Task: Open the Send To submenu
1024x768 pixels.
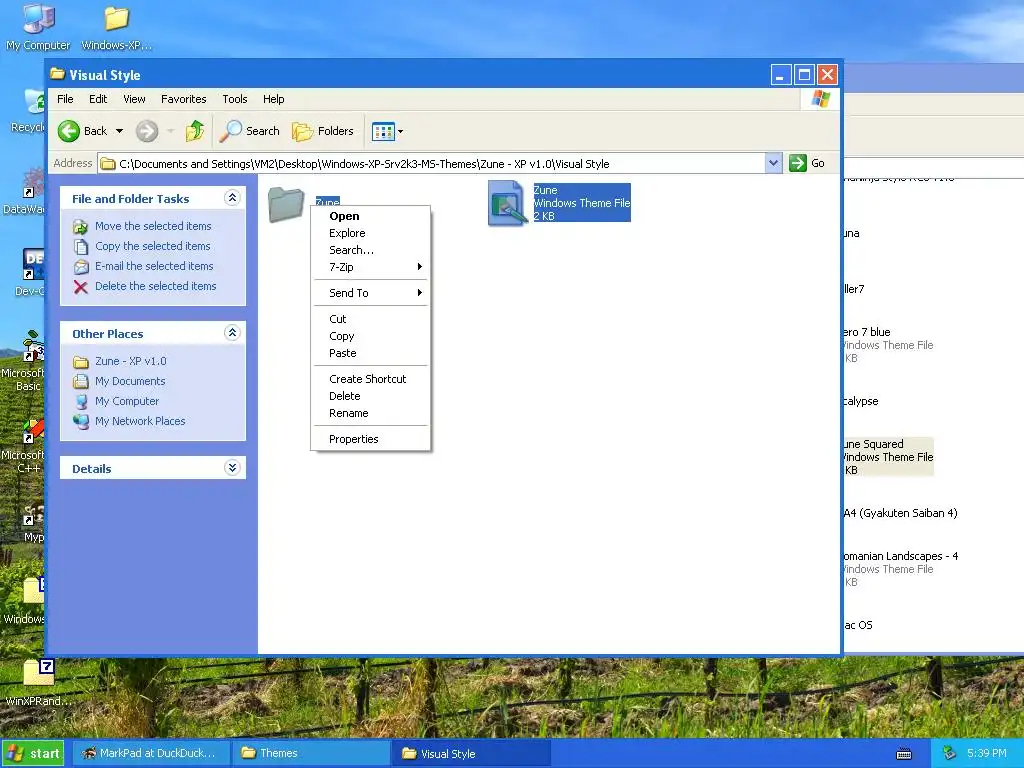Action: click(x=370, y=293)
